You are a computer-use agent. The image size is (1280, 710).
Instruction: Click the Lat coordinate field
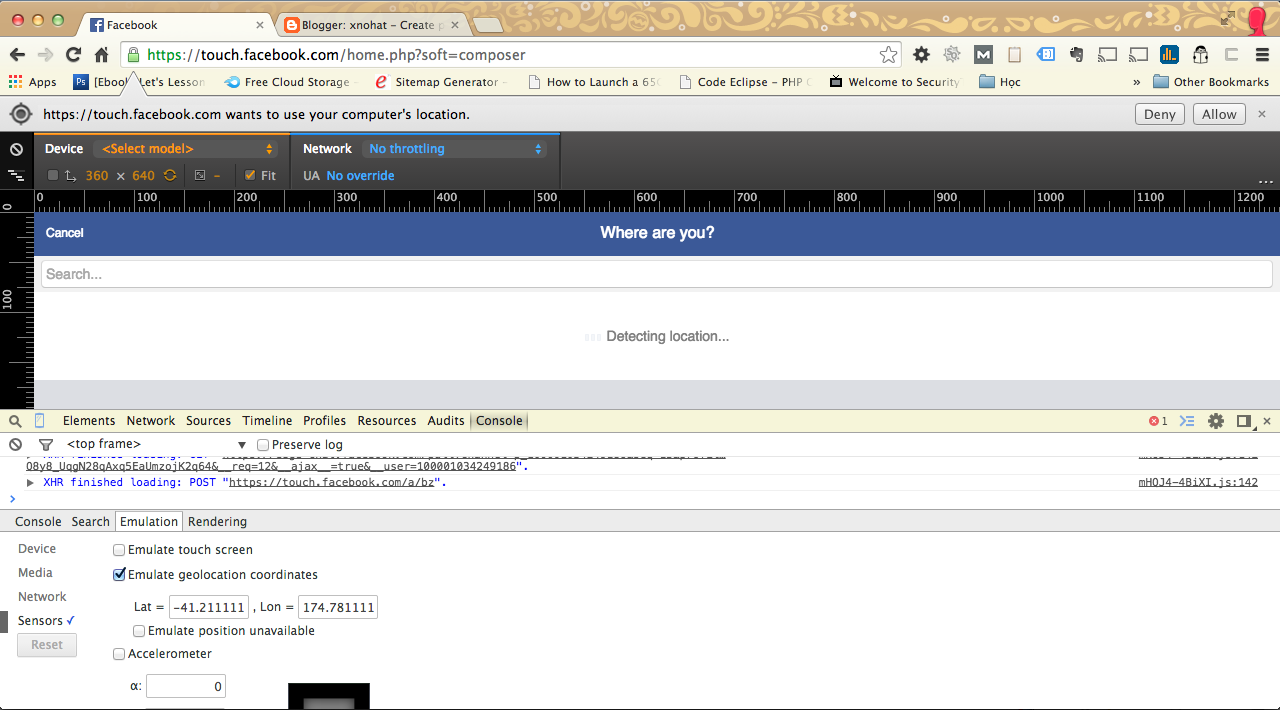point(209,607)
